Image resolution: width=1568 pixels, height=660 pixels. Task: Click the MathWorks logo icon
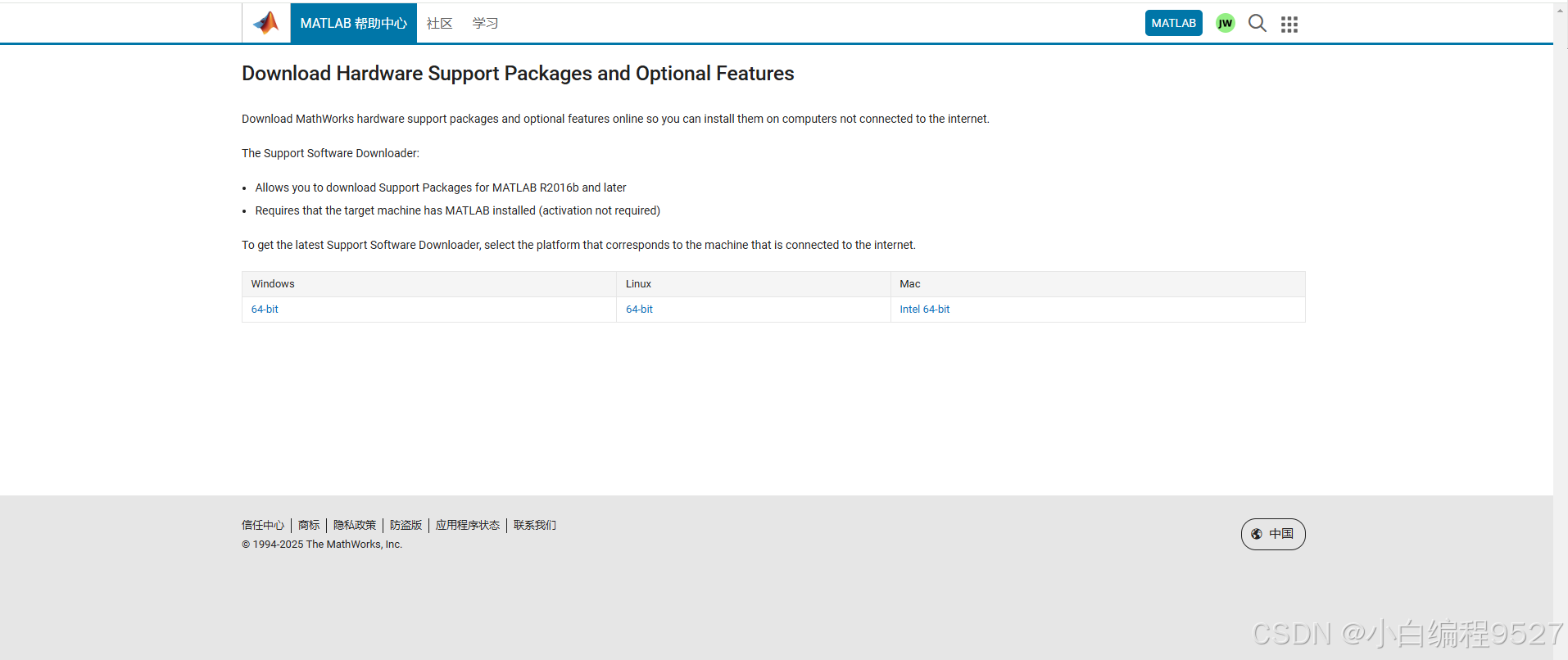[x=266, y=23]
